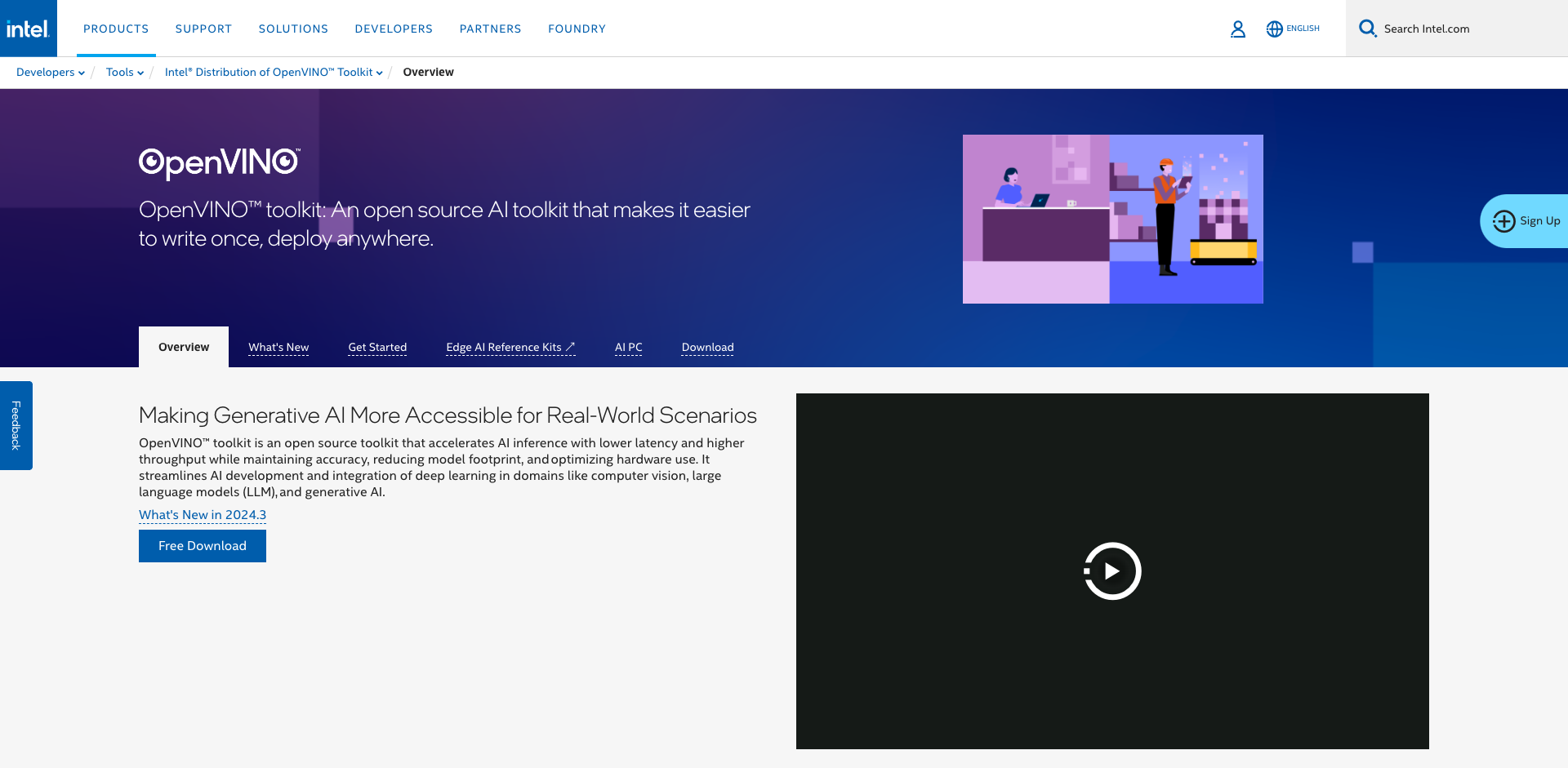Open the FOUNDRY menu
Image resolution: width=1568 pixels, height=768 pixels.
tap(577, 29)
